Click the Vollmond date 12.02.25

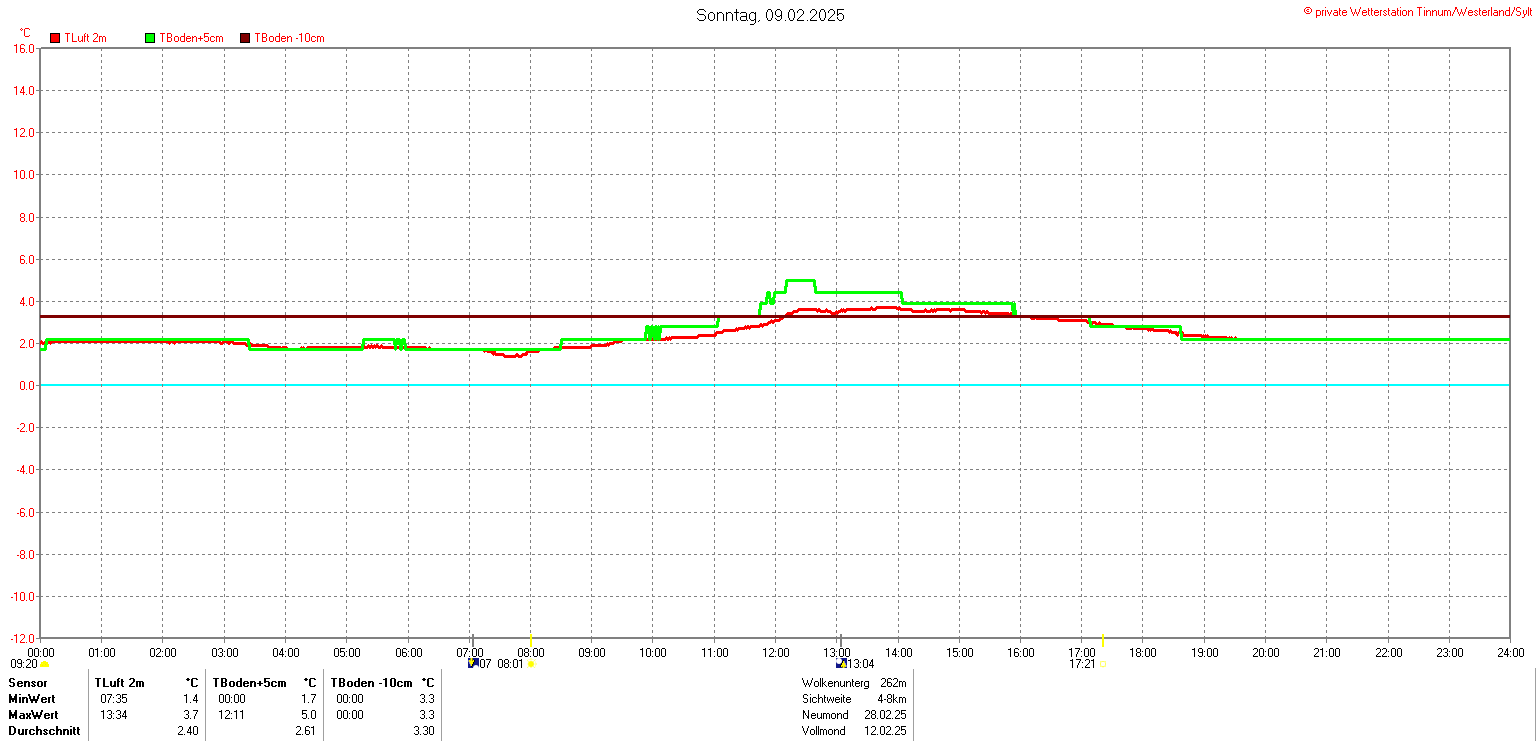tap(885, 731)
